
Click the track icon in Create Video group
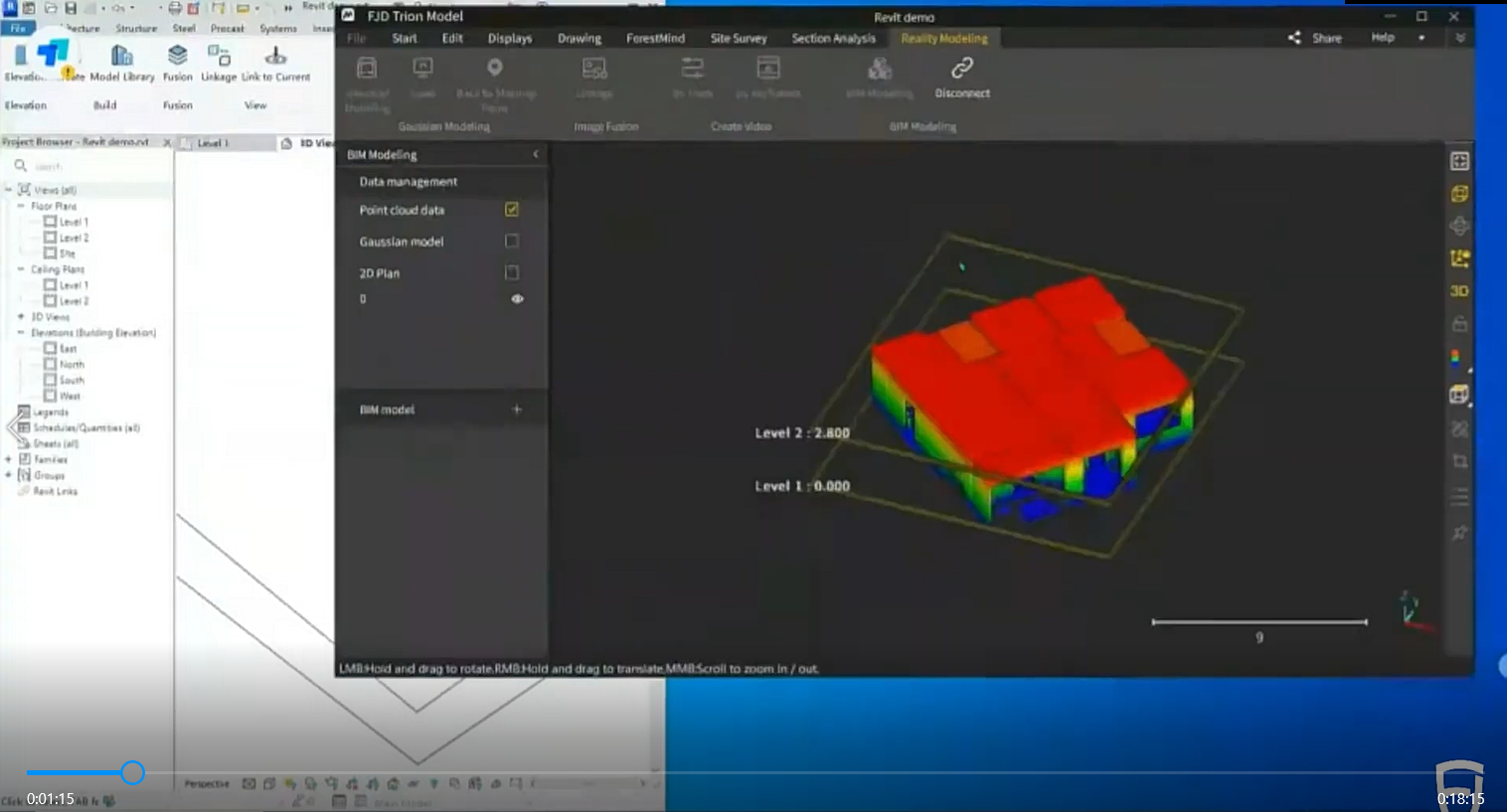(692, 68)
